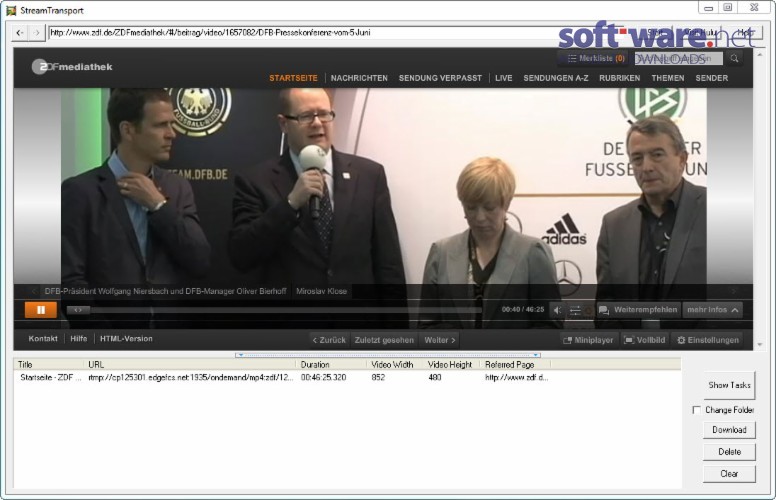The height and width of the screenshot is (500, 776).
Task: Sort by Duration column header
Action: tap(332, 364)
